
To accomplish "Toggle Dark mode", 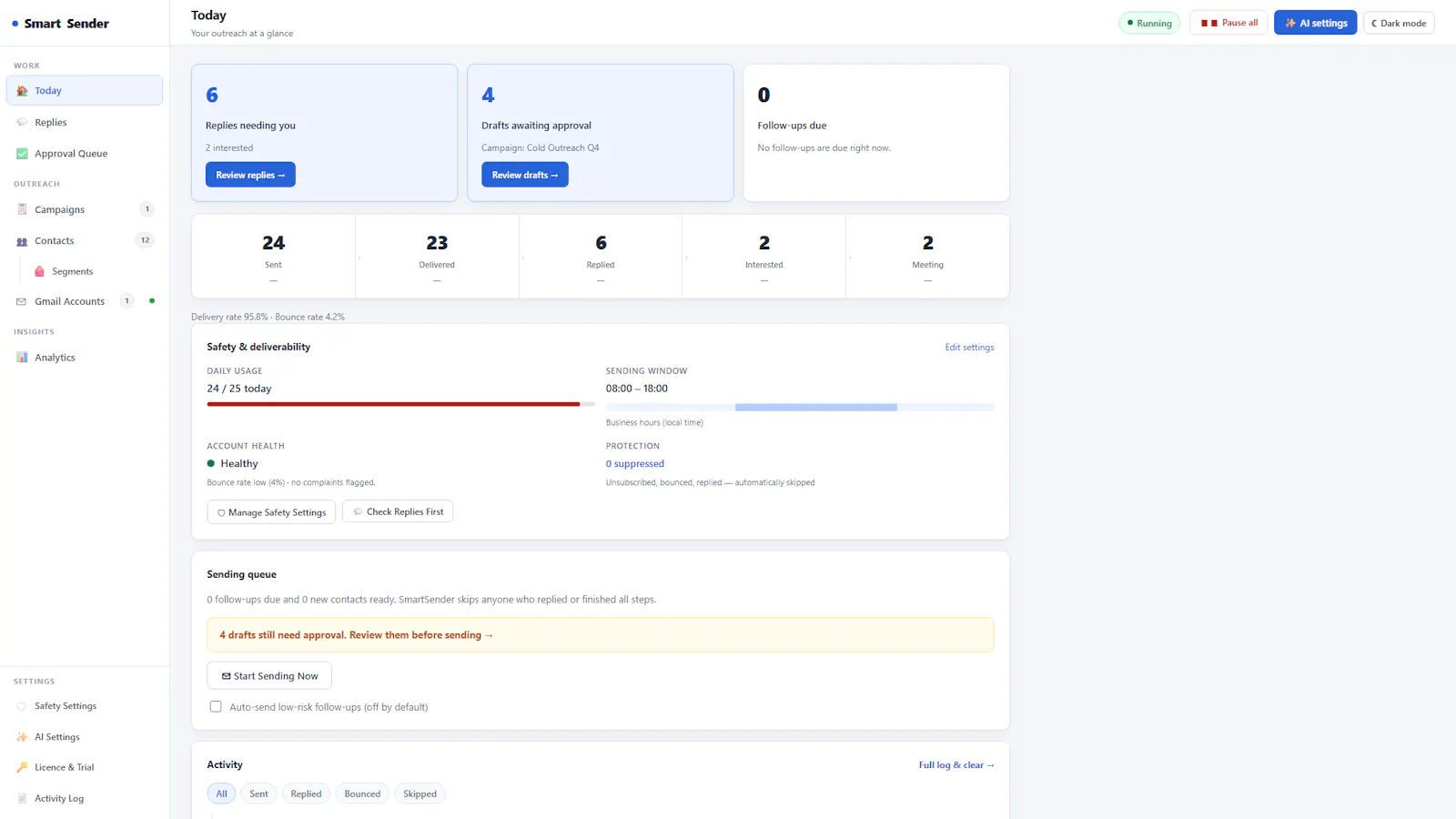I will 1399,23.
